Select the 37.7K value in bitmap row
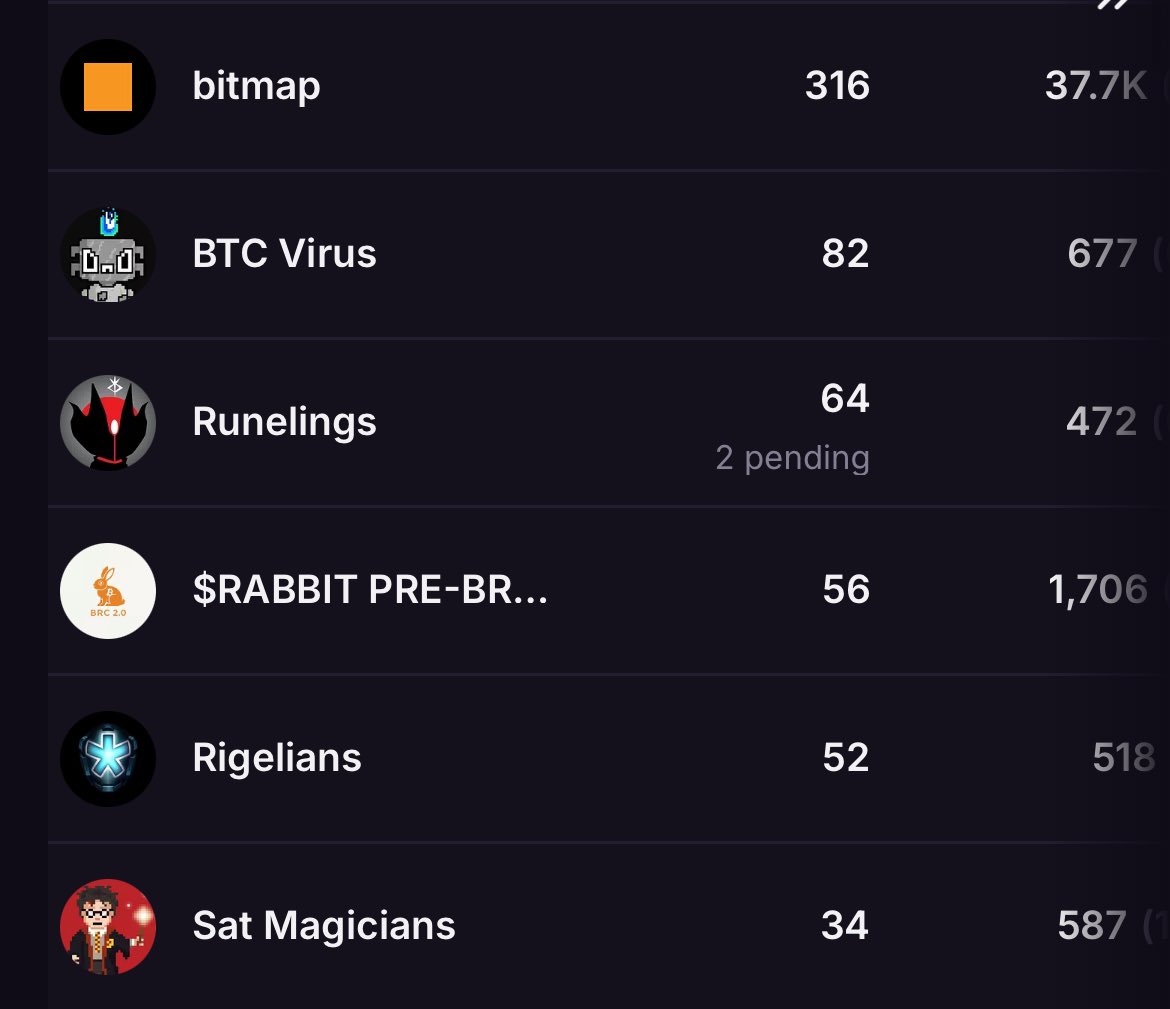The width and height of the screenshot is (1170, 1009). pyautogui.click(x=1095, y=86)
